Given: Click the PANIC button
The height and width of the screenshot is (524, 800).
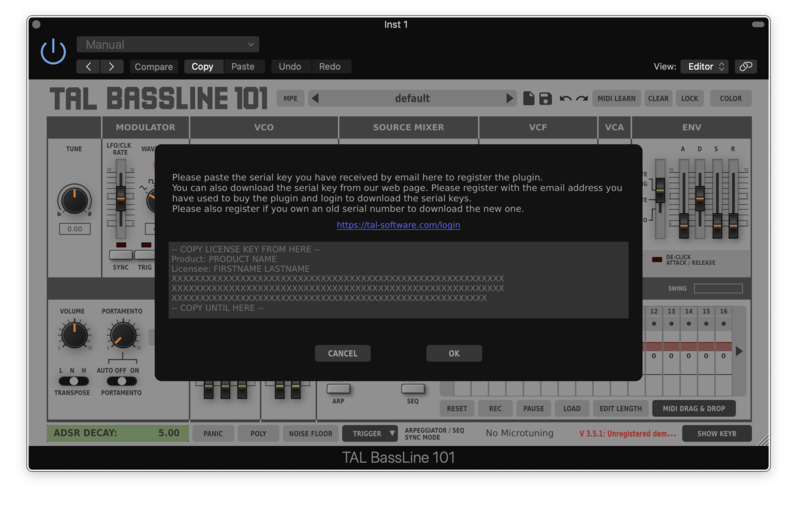Looking at the screenshot, I should [x=213, y=433].
